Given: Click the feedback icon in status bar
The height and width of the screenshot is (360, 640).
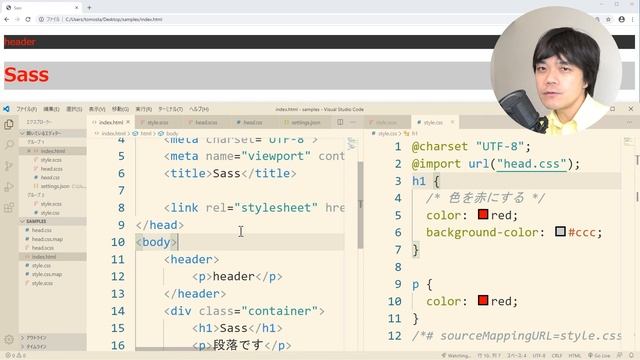Looking at the screenshot, I should tap(620, 356).
